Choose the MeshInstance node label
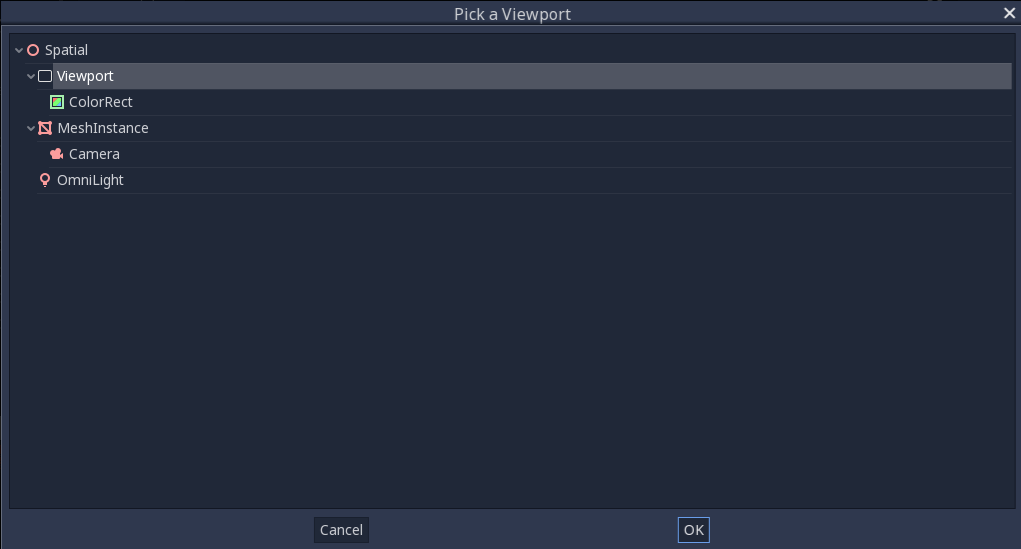Viewport: 1021px width, 549px height. 103,128
